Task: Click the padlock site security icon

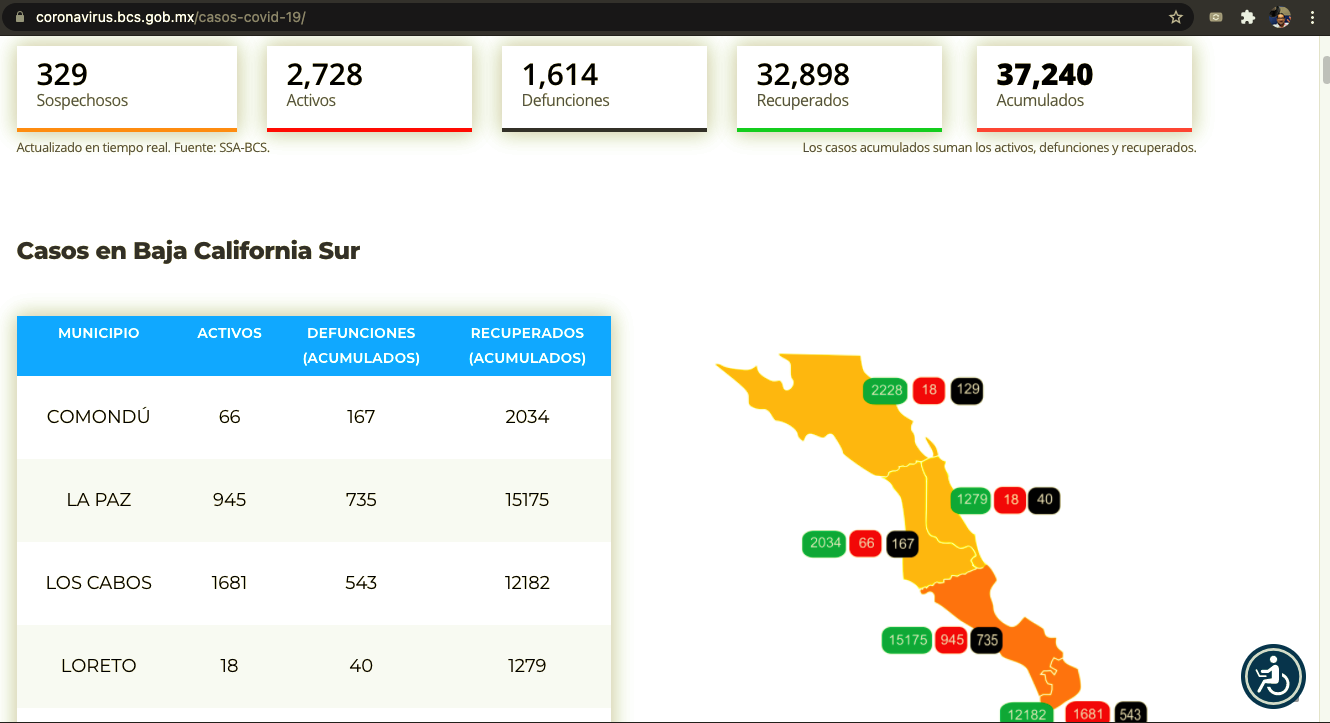Action: click(18, 17)
